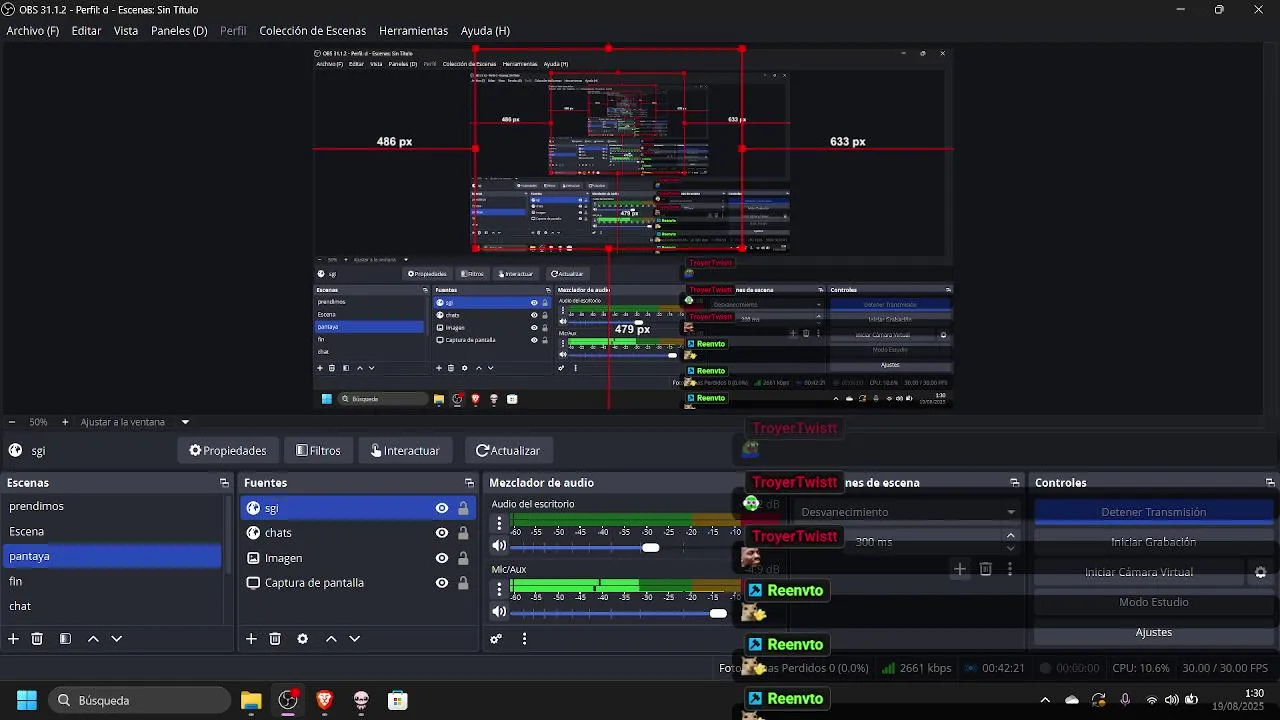Click Actualizar button
Viewport: 1280px width, 720px height.
tap(508, 451)
